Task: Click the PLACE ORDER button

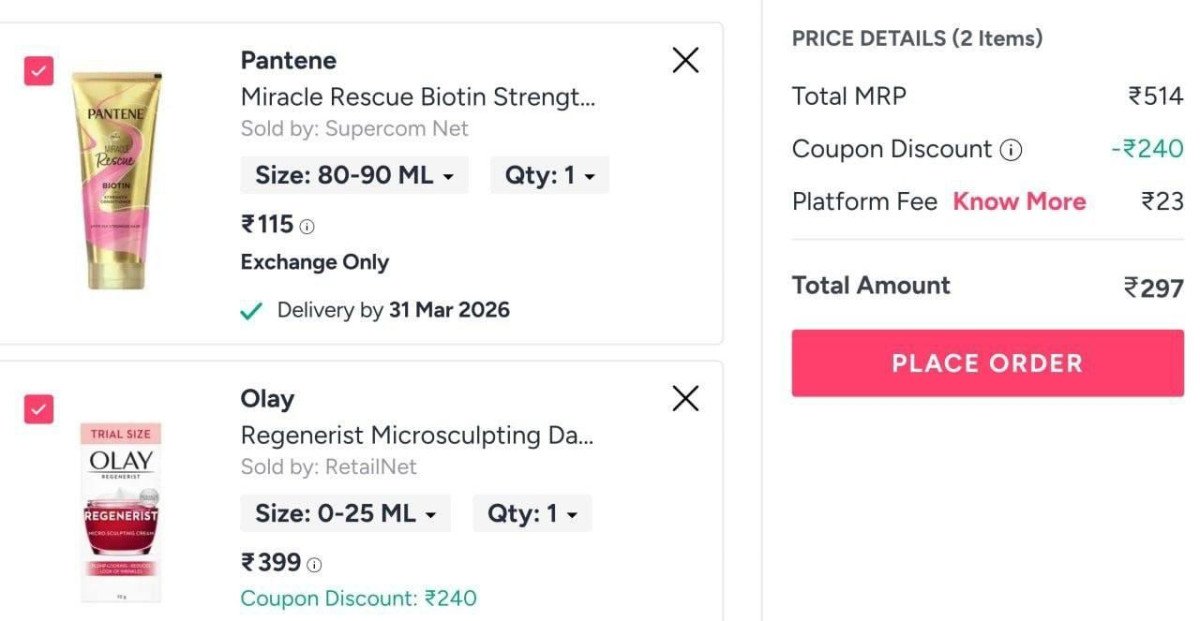Action: click(x=987, y=363)
